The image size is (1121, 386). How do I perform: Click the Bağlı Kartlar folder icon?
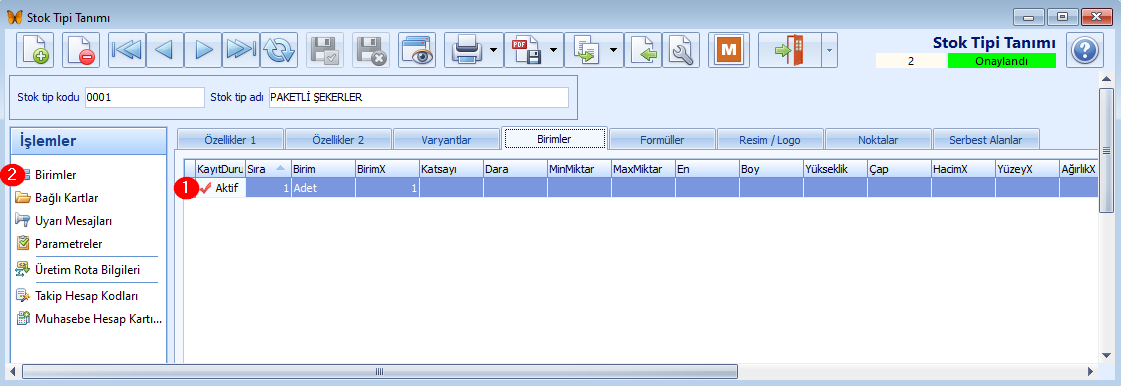tap(22, 198)
